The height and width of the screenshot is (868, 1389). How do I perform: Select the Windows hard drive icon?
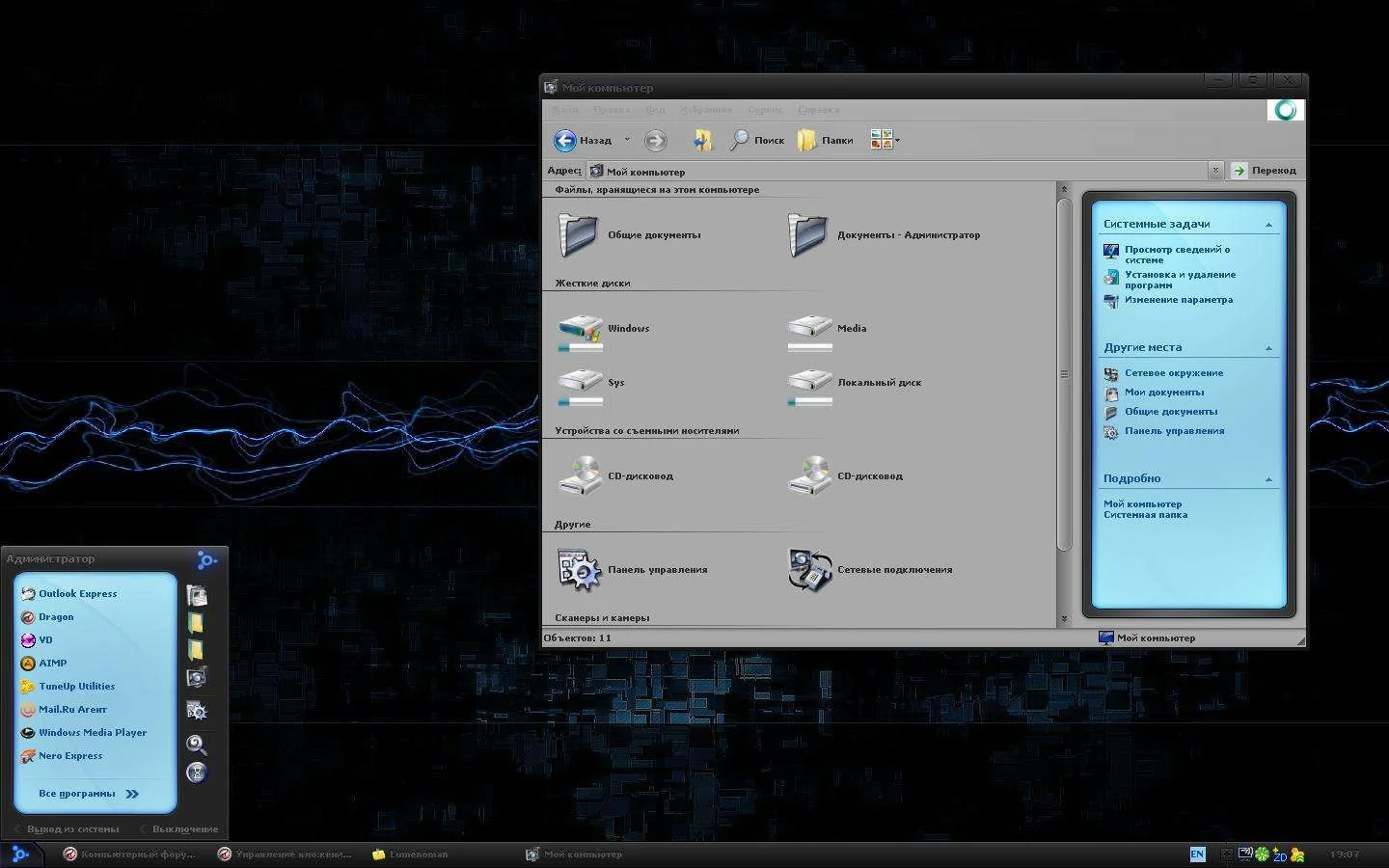click(580, 330)
